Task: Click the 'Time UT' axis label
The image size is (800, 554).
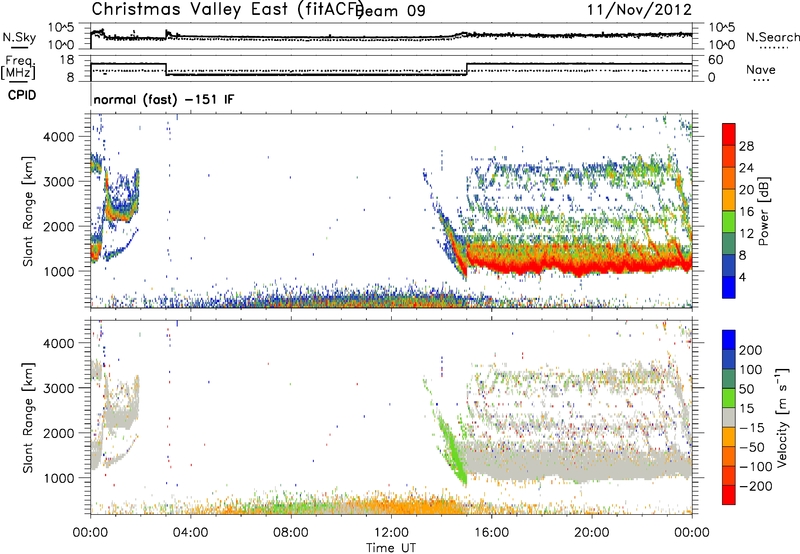Action: pos(391,548)
